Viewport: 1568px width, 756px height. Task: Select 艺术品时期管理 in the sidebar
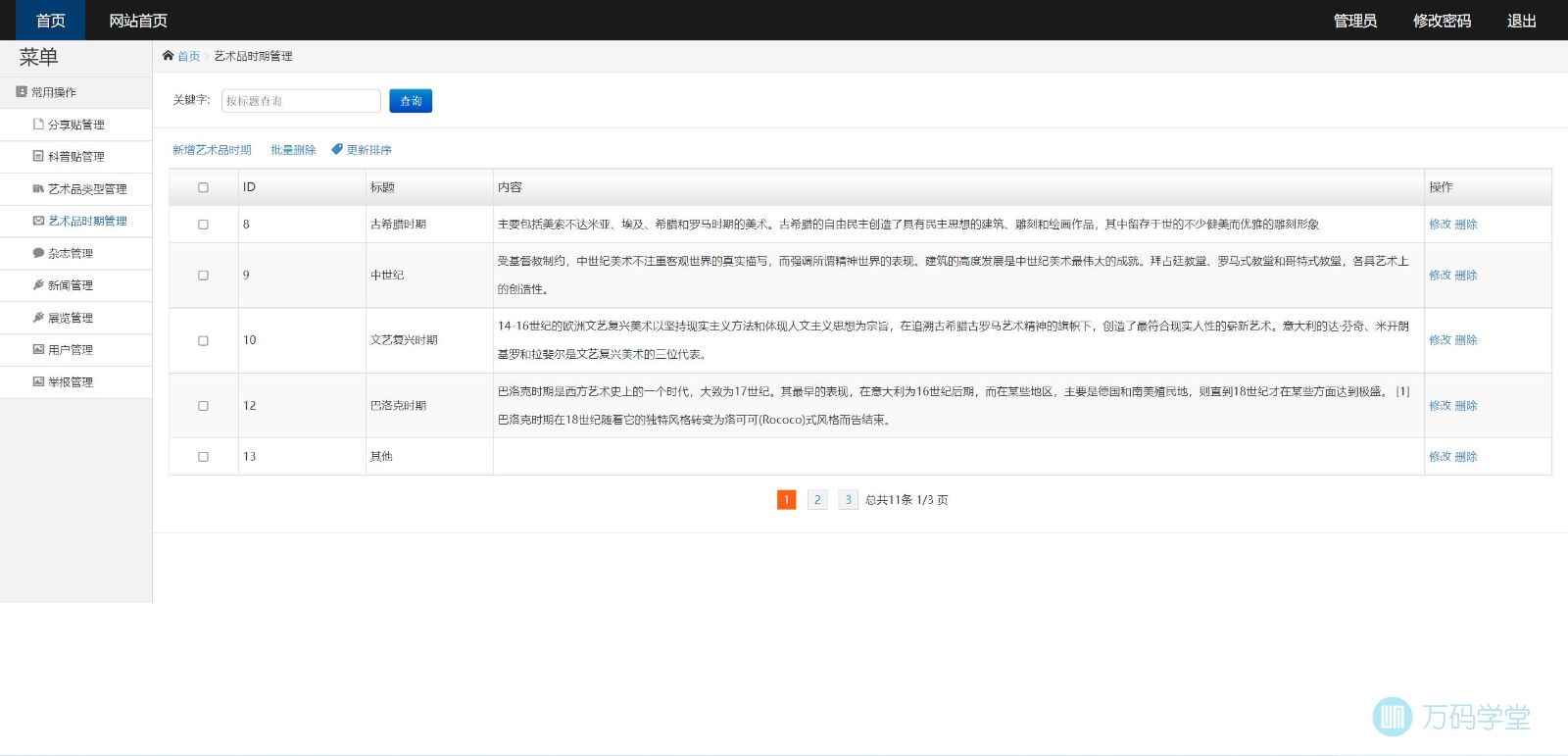pos(75,221)
